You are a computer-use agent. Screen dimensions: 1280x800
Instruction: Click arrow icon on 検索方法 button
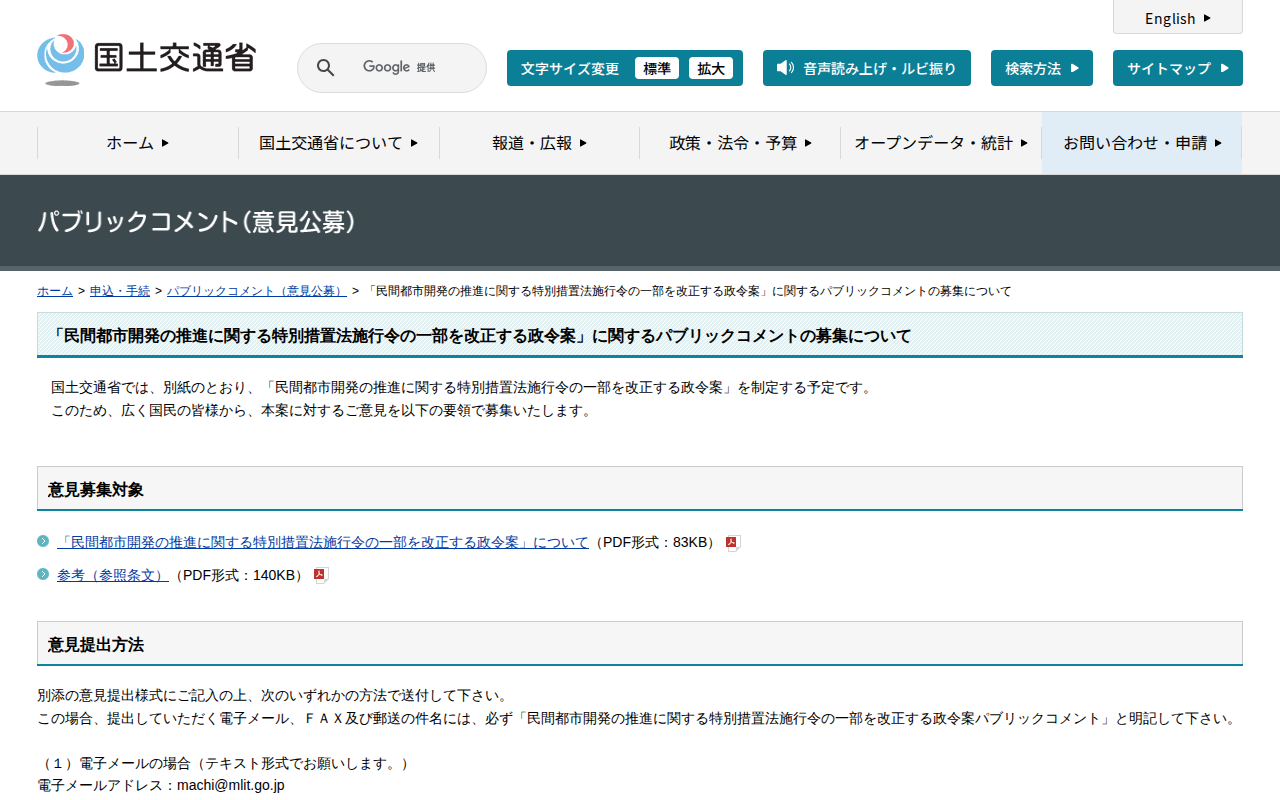1075,68
